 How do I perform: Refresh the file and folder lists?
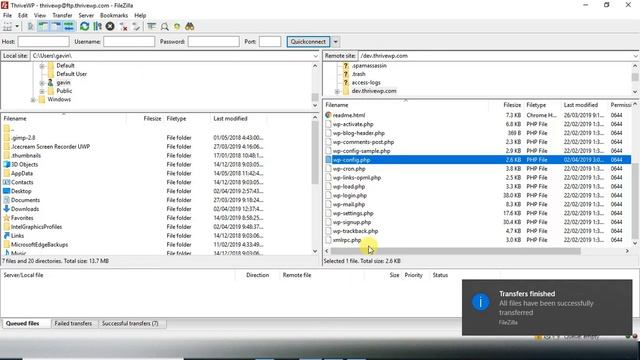click(84, 27)
